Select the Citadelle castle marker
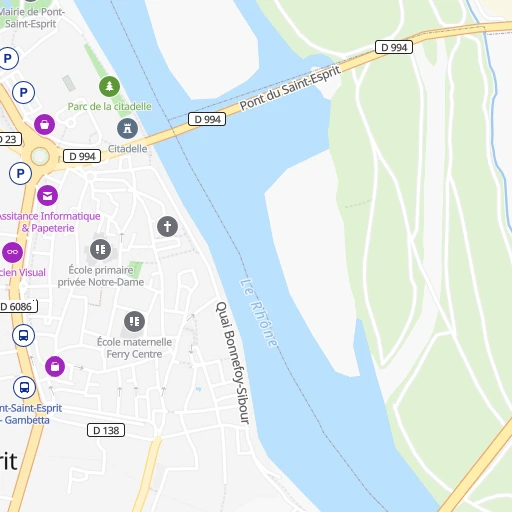 point(127,128)
